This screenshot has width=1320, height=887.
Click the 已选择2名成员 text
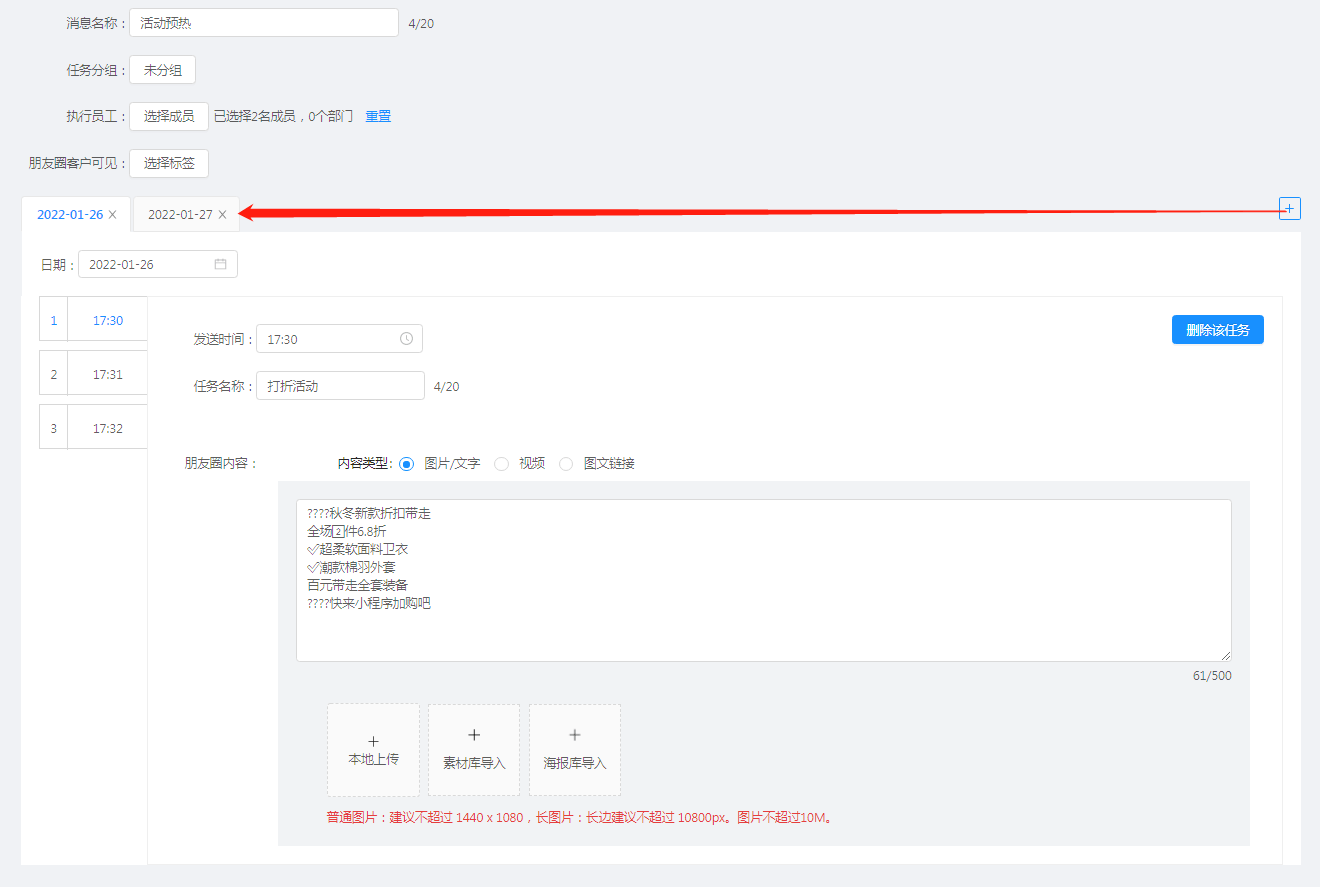[255, 116]
